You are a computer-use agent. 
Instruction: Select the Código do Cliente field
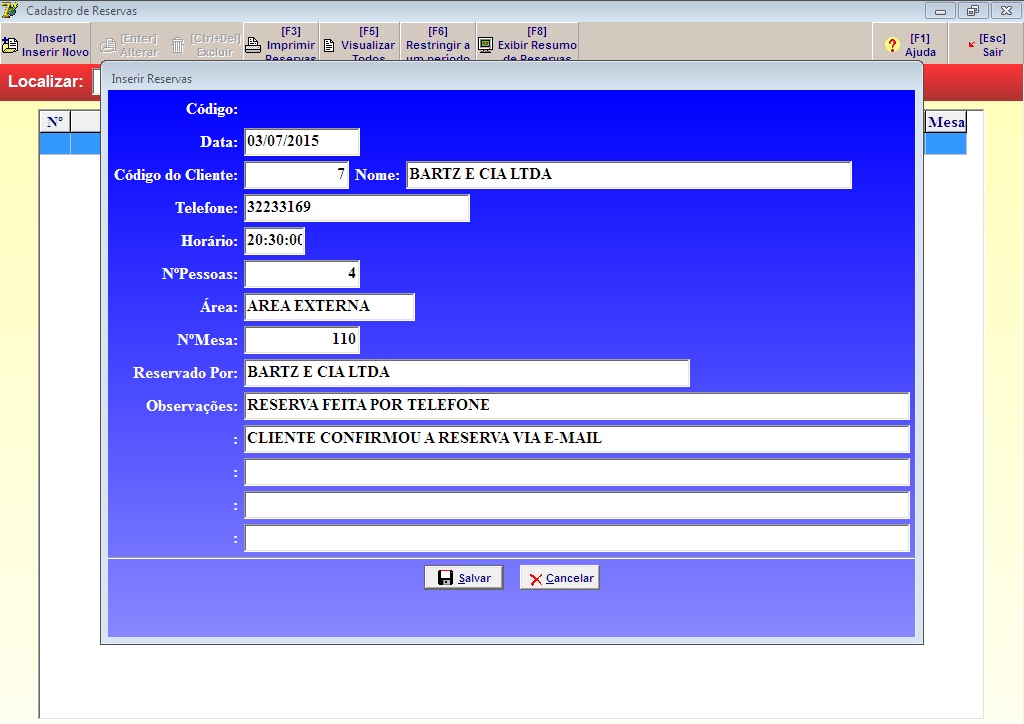(x=296, y=175)
